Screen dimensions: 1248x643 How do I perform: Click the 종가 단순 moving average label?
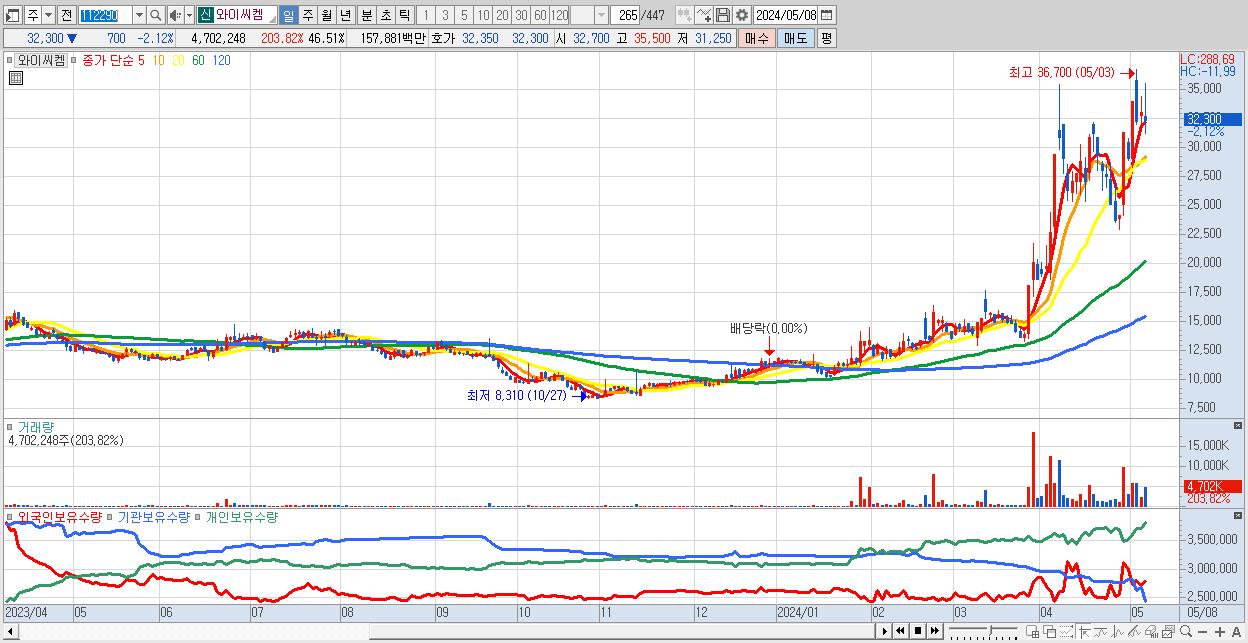click(106, 60)
